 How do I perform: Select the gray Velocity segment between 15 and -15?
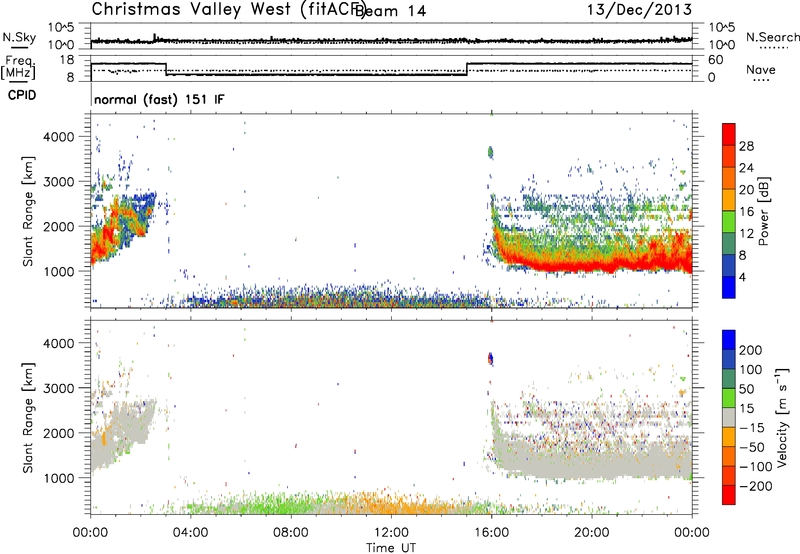pos(729,417)
